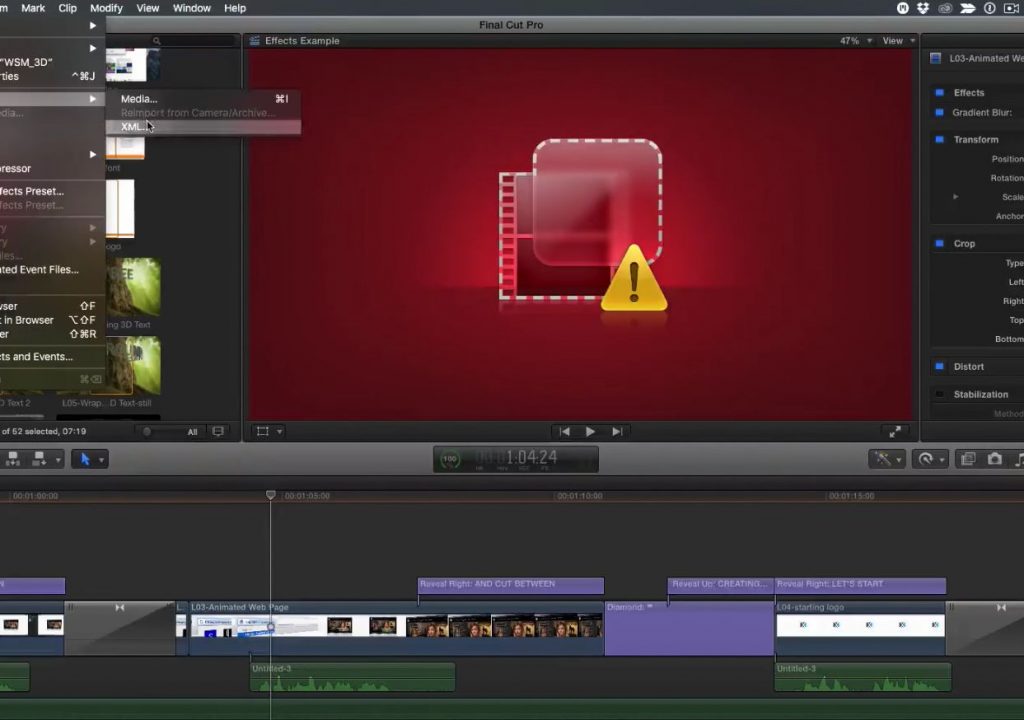Click the circled W menu bar icon
The width and height of the screenshot is (1024, 720).
903,8
